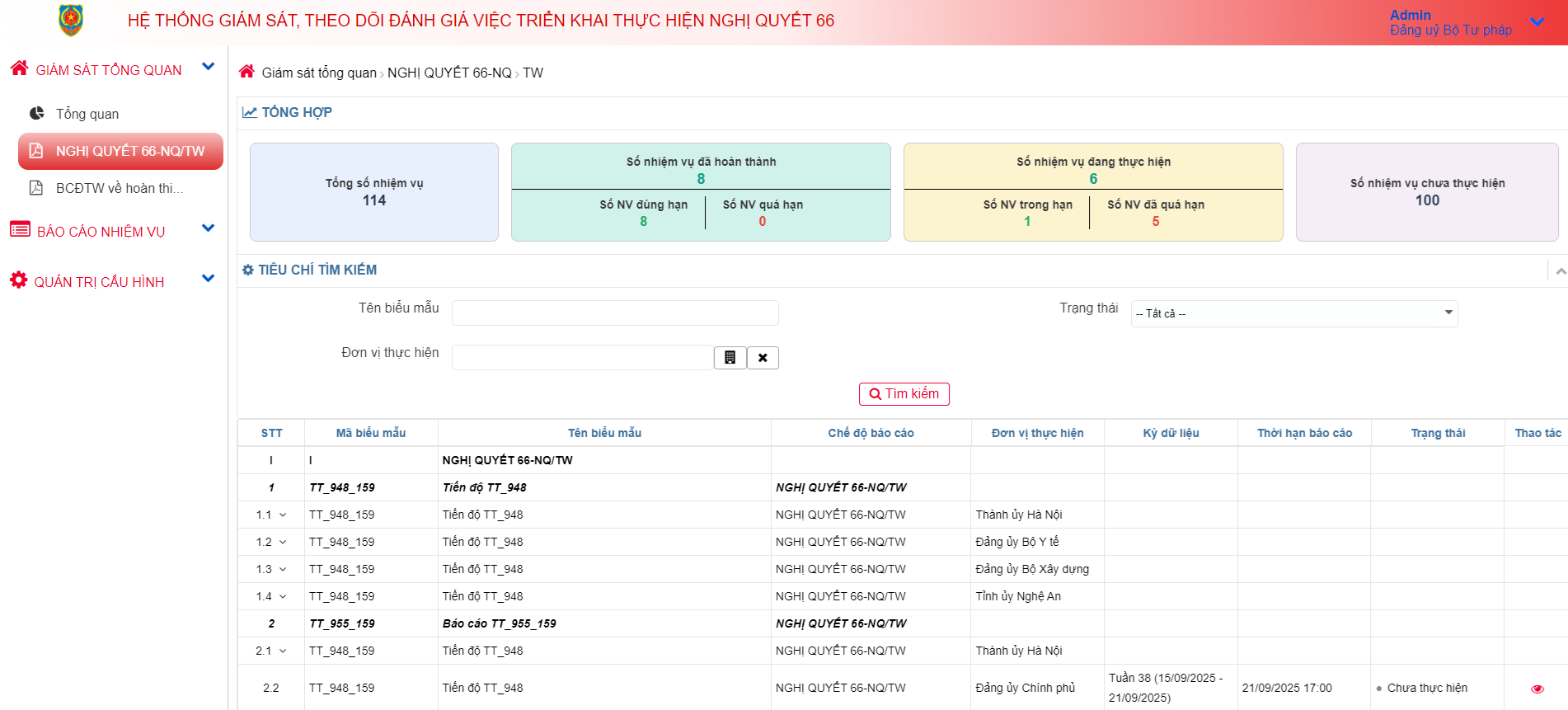Screen dimensions: 1568x710
Task: Expand the Báo cáo nhiệm vụ menu
Action: point(208,228)
